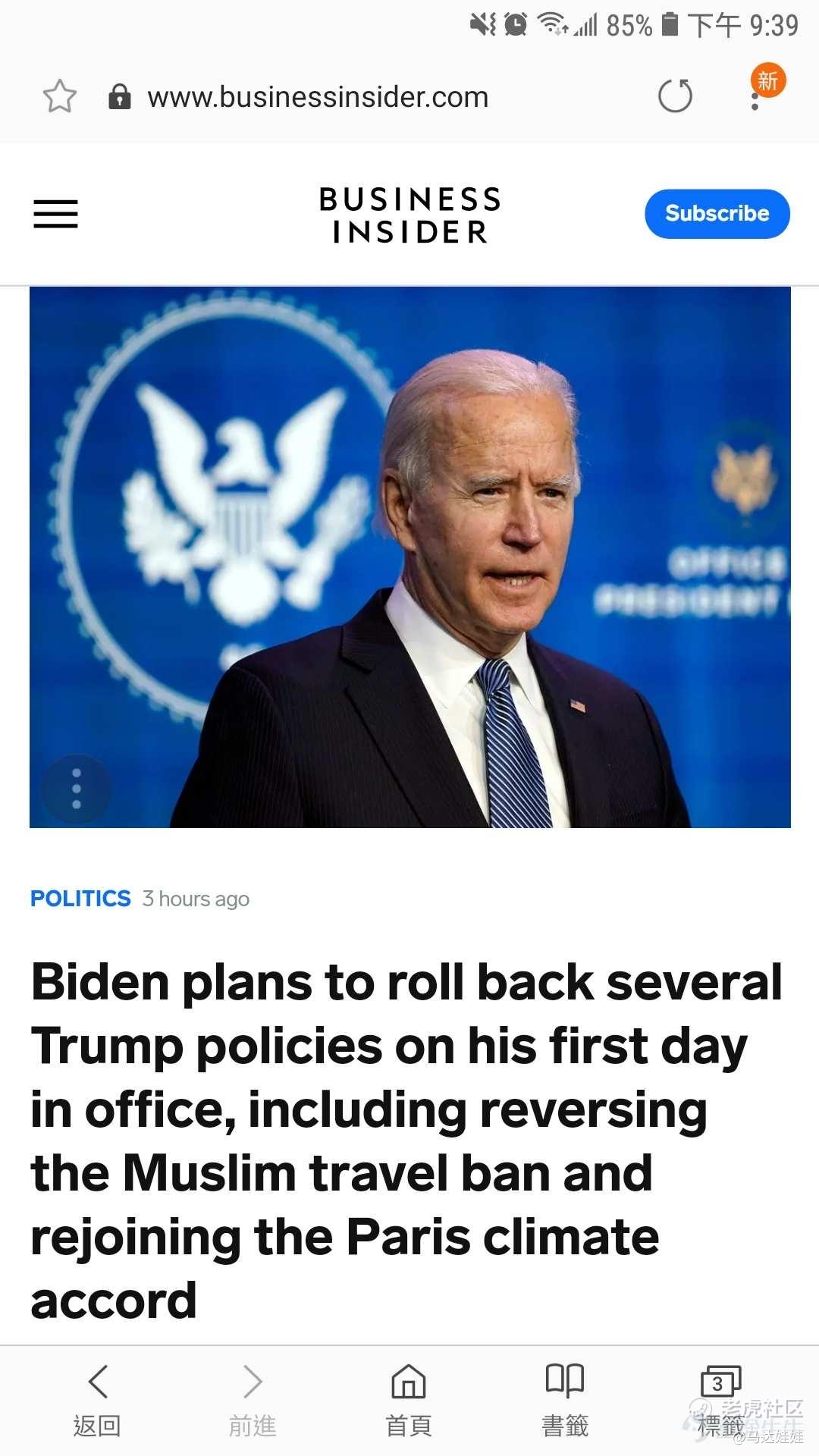Tap the Biden article photo
The height and width of the screenshot is (1456, 819).
(410, 557)
